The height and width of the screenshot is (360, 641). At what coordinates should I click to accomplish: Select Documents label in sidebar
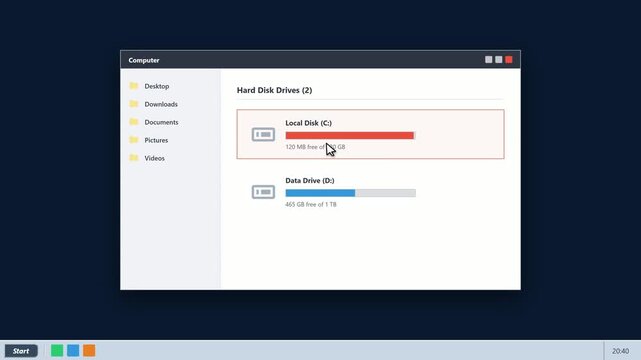coord(161,122)
